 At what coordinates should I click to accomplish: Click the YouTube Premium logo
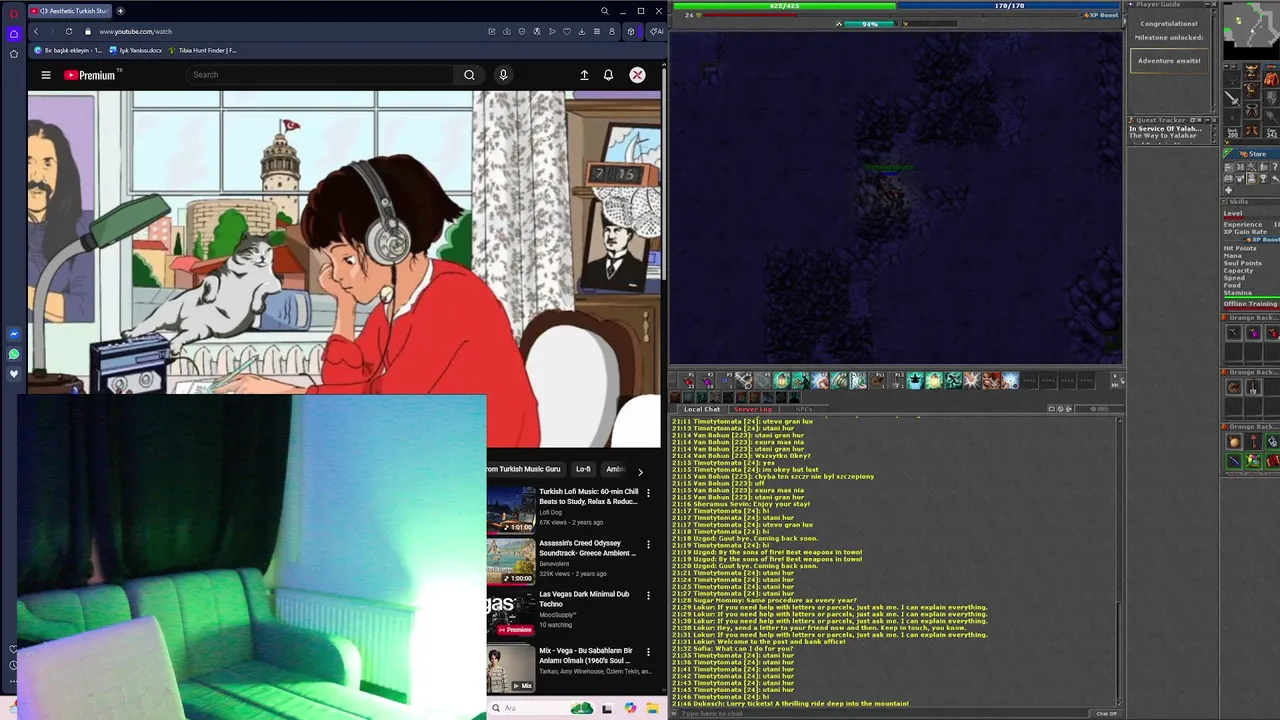(91, 75)
